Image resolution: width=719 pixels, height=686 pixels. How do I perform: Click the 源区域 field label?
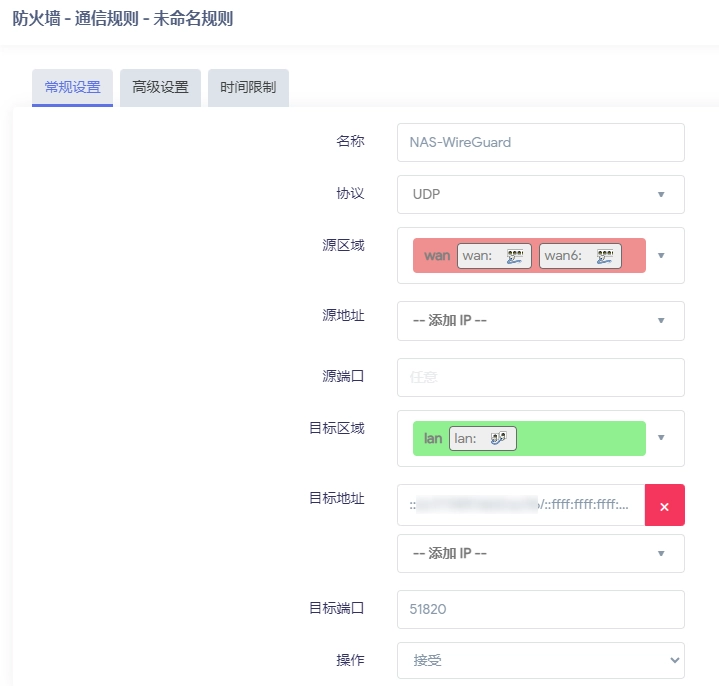click(x=343, y=245)
